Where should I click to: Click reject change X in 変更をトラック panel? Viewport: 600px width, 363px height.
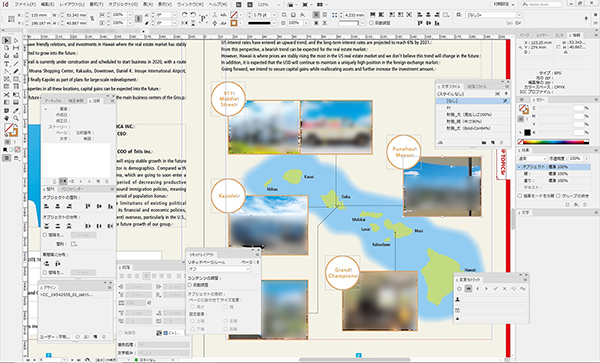(x=505, y=289)
